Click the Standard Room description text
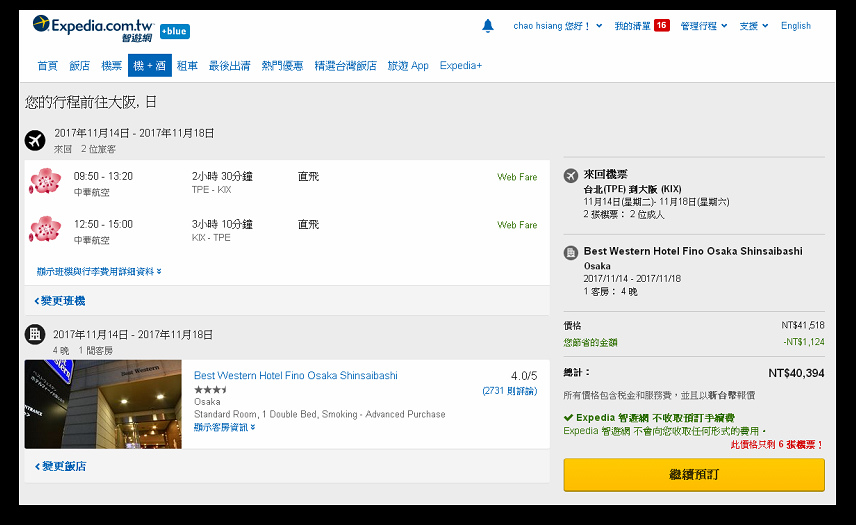 coord(319,414)
